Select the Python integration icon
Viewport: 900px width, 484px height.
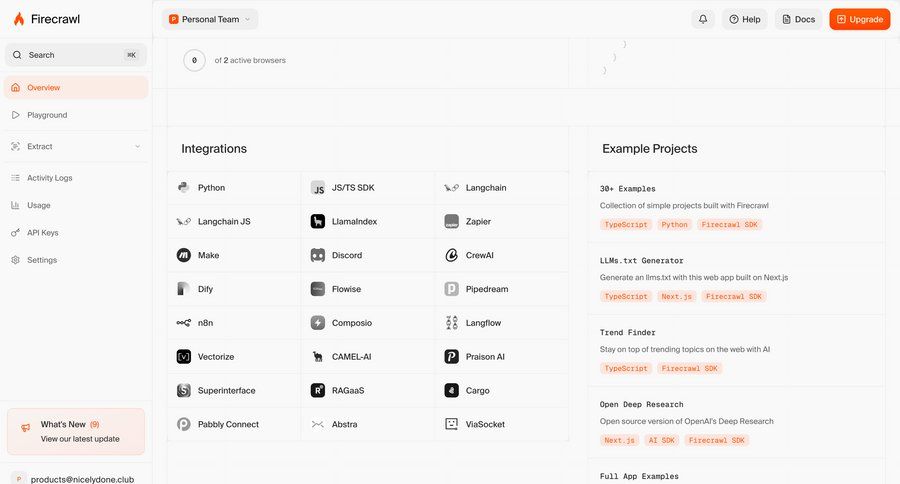point(184,188)
